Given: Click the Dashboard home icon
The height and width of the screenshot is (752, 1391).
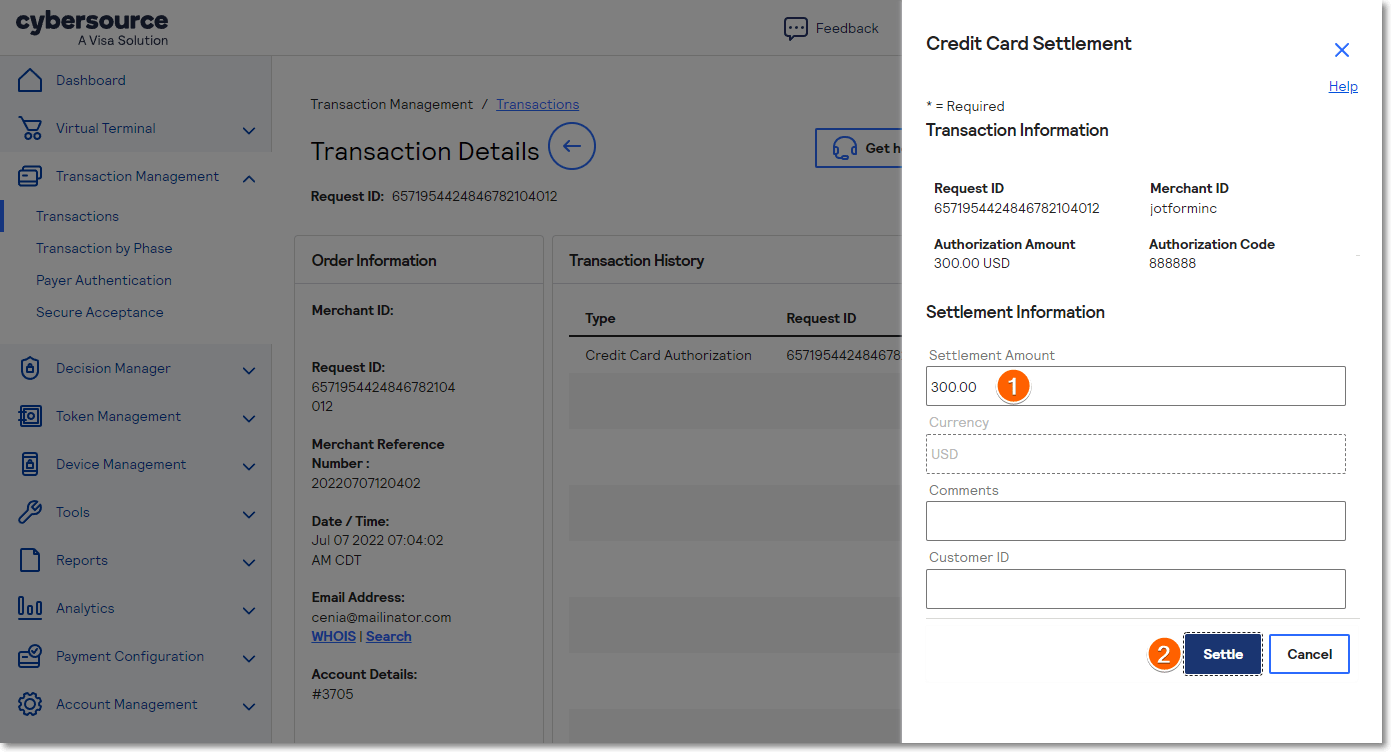Looking at the screenshot, I should 30,80.
